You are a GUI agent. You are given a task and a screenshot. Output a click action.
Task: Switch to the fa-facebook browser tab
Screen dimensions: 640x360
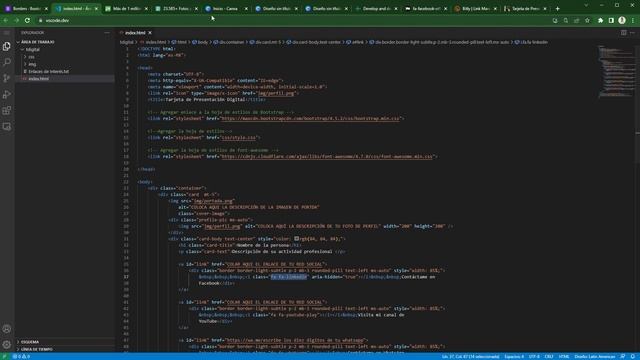coord(426,9)
